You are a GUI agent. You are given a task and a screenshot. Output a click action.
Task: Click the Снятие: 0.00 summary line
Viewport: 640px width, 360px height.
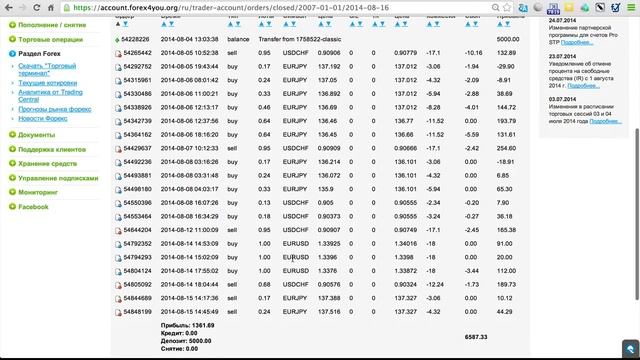[x=179, y=349]
